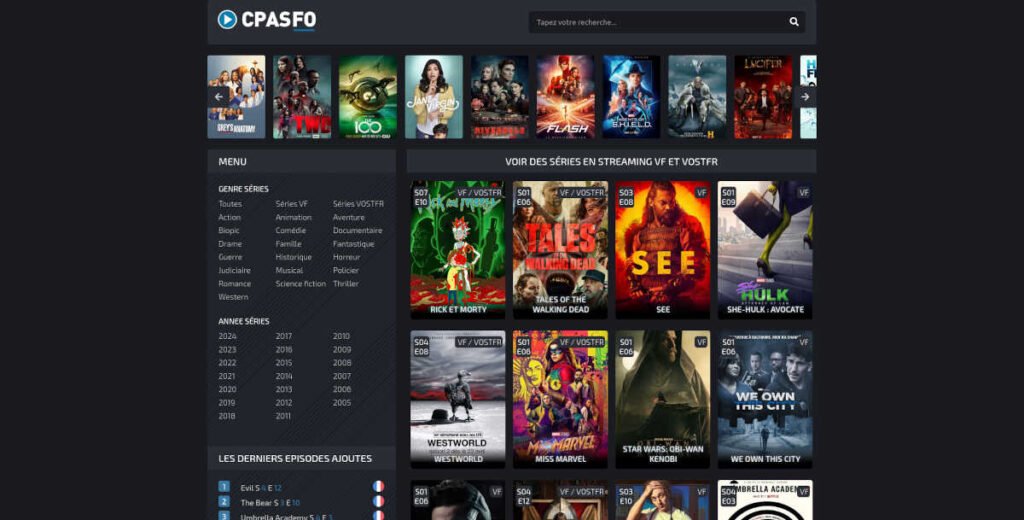This screenshot has width=1024, height=520.
Task: Open the See series card
Action: (x=663, y=250)
